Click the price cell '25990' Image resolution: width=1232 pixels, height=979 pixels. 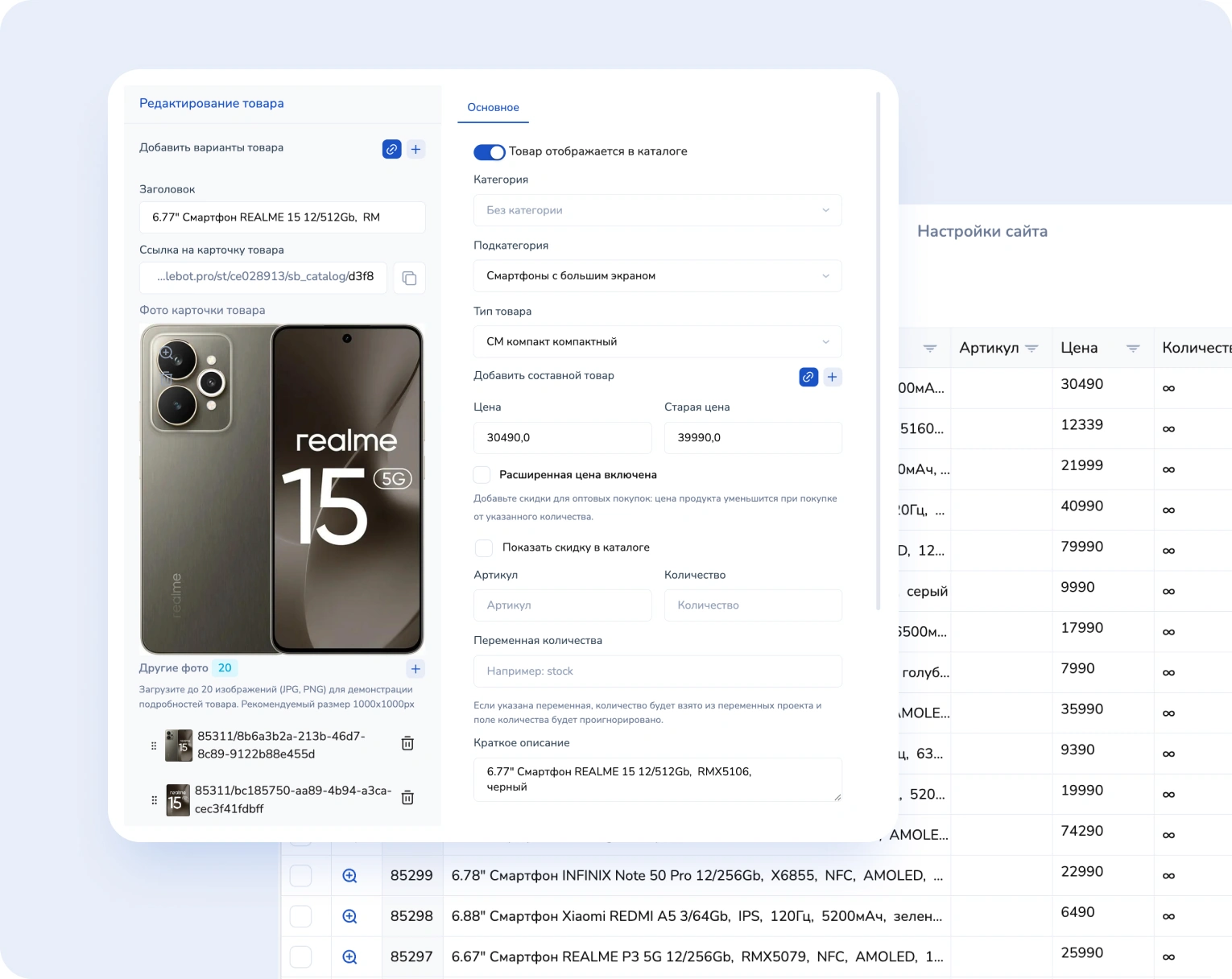[x=1081, y=953]
